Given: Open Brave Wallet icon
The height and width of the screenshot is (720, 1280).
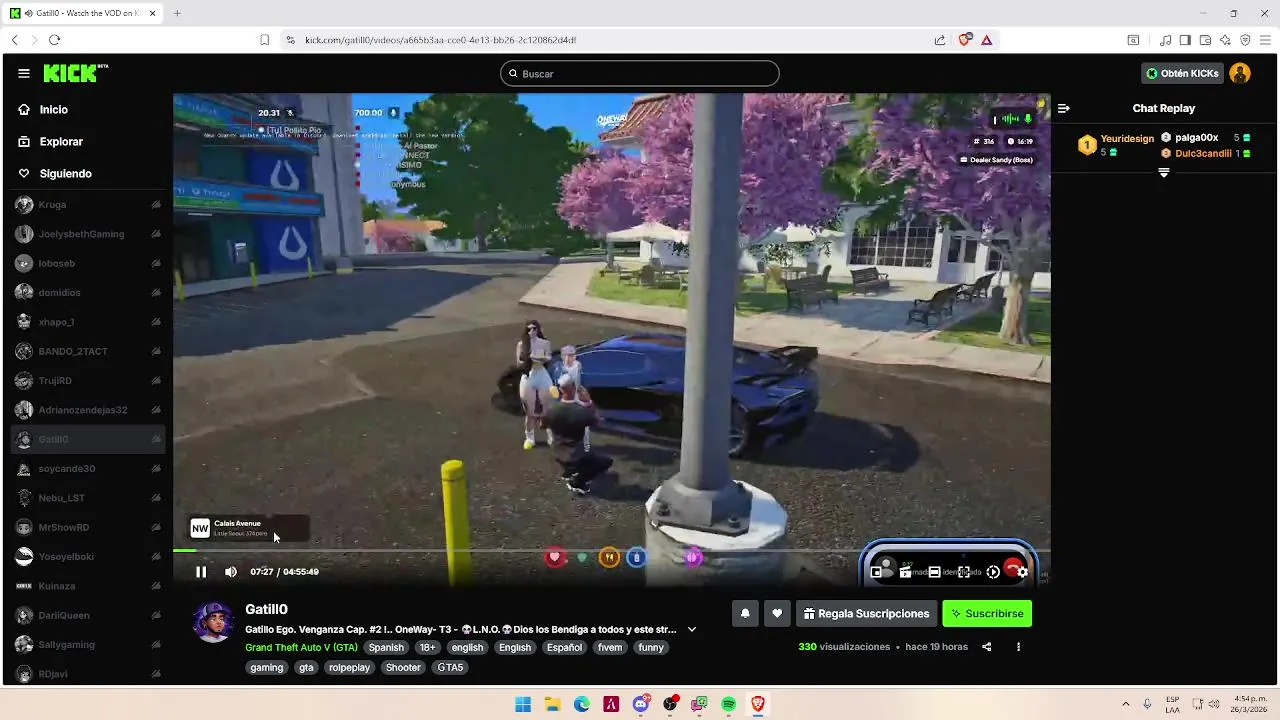Looking at the screenshot, I should 1205,40.
